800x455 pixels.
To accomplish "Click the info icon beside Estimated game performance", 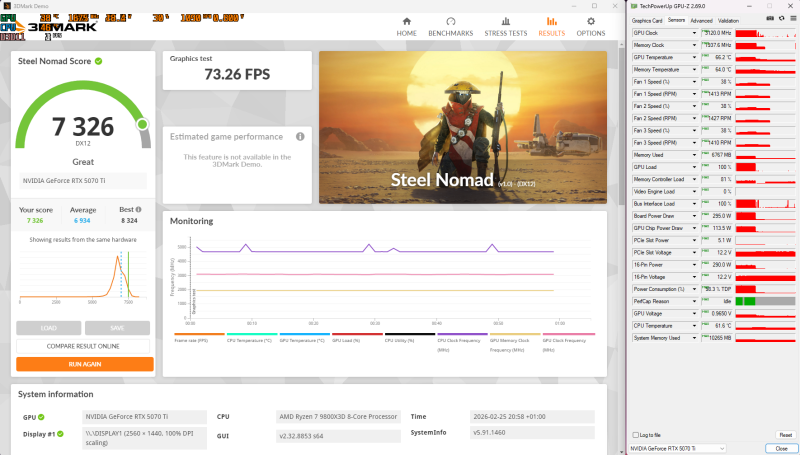I will click(300, 137).
